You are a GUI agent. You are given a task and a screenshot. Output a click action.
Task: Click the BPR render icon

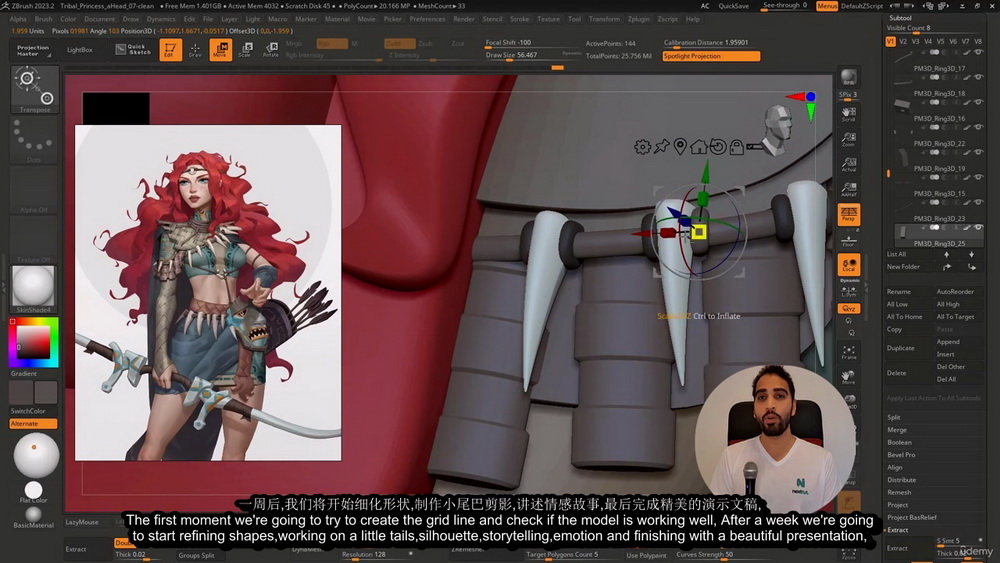pyautogui.click(x=849, y=77)
